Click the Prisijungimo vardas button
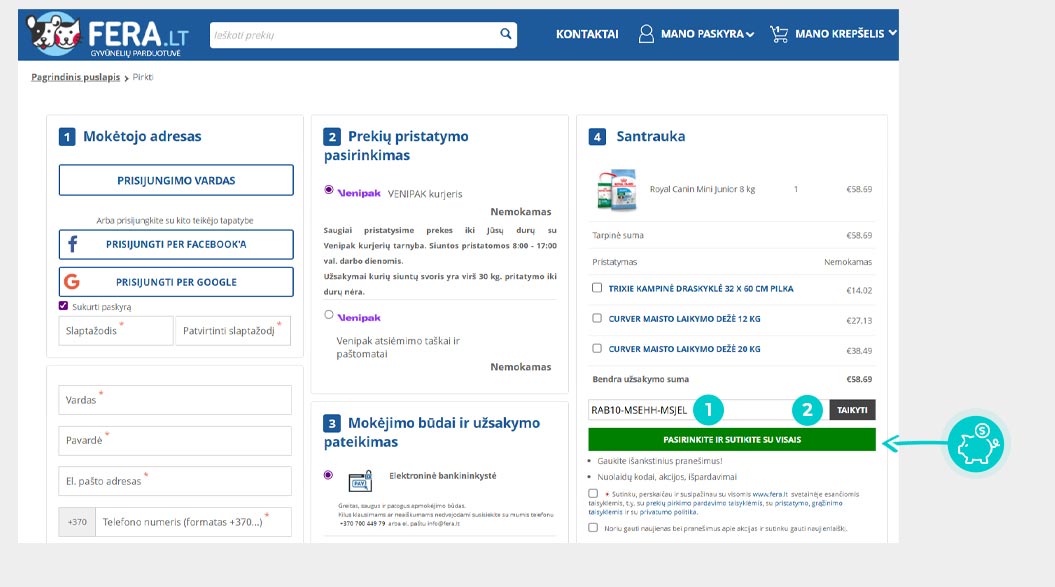Screen dimensions: 1055x587 point(176,181)
